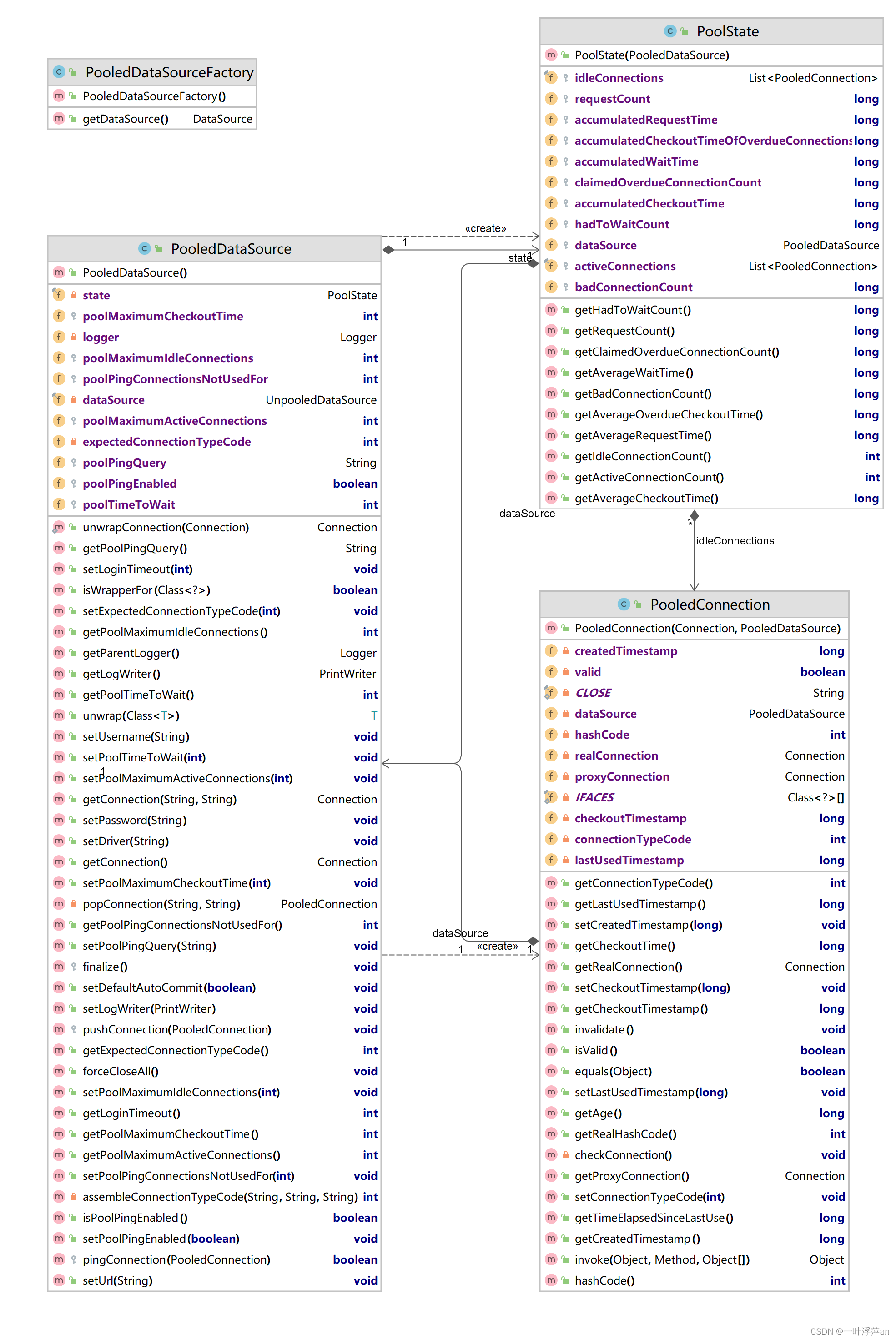This screenshot has width=896, height=1340.
Task: Select the PooledDataSource class header
Action: (x=231, y=248)
